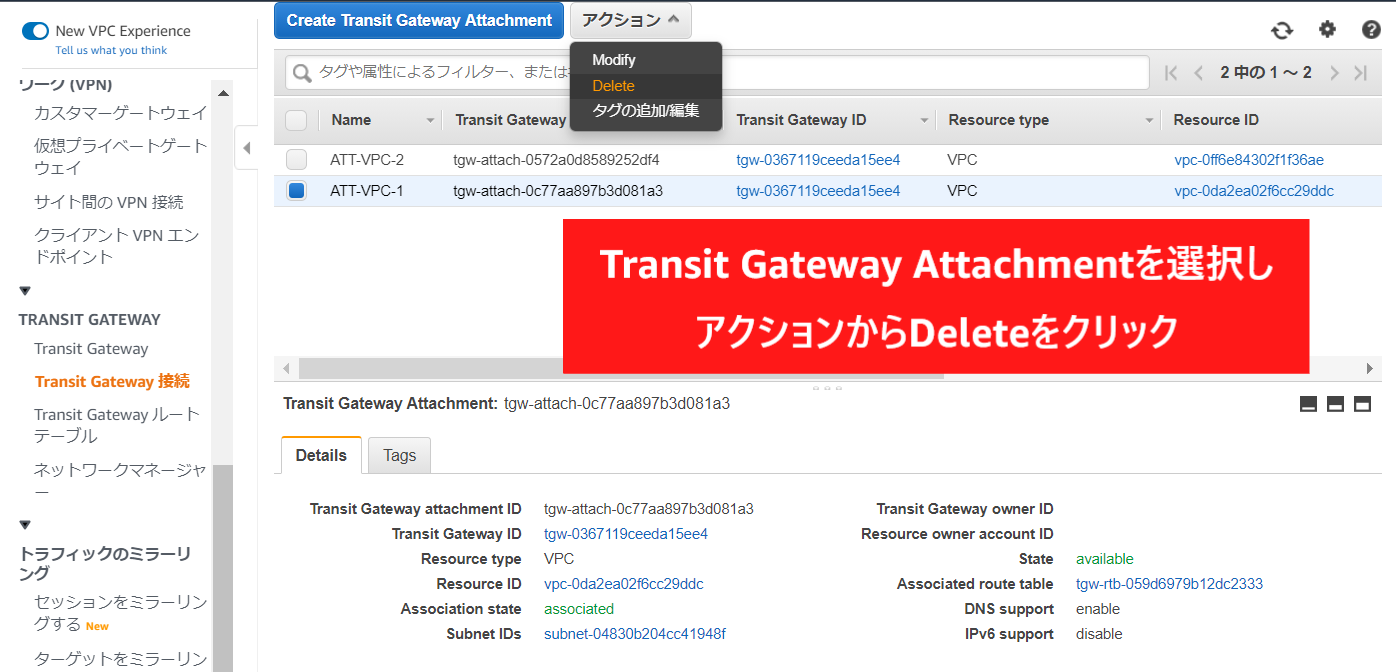Image resolution: width=1396 pixels, height=672 pixels.
Task: Collapse the TRANSIT GATEWAY section triangle
Action: (25, 291)
